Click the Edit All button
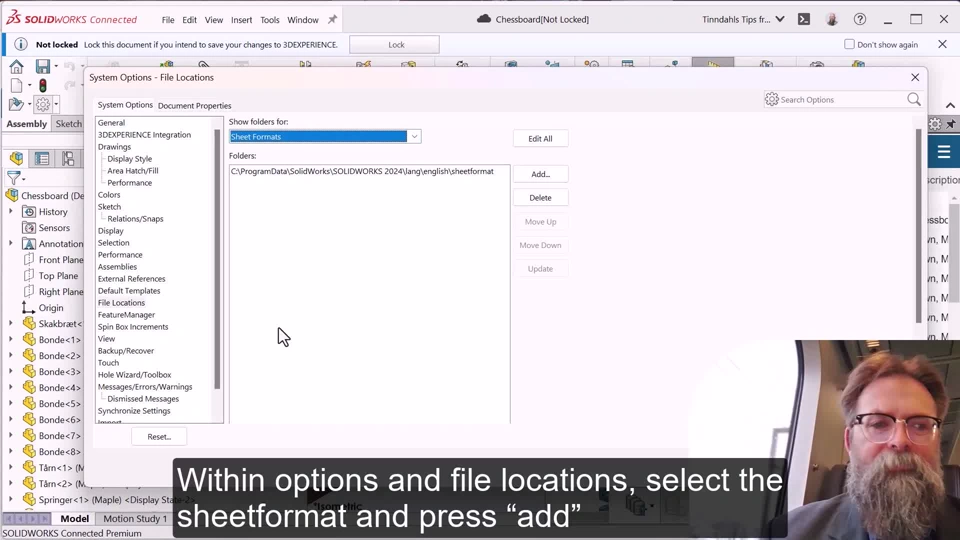960x540 pixels. [540, 138]
